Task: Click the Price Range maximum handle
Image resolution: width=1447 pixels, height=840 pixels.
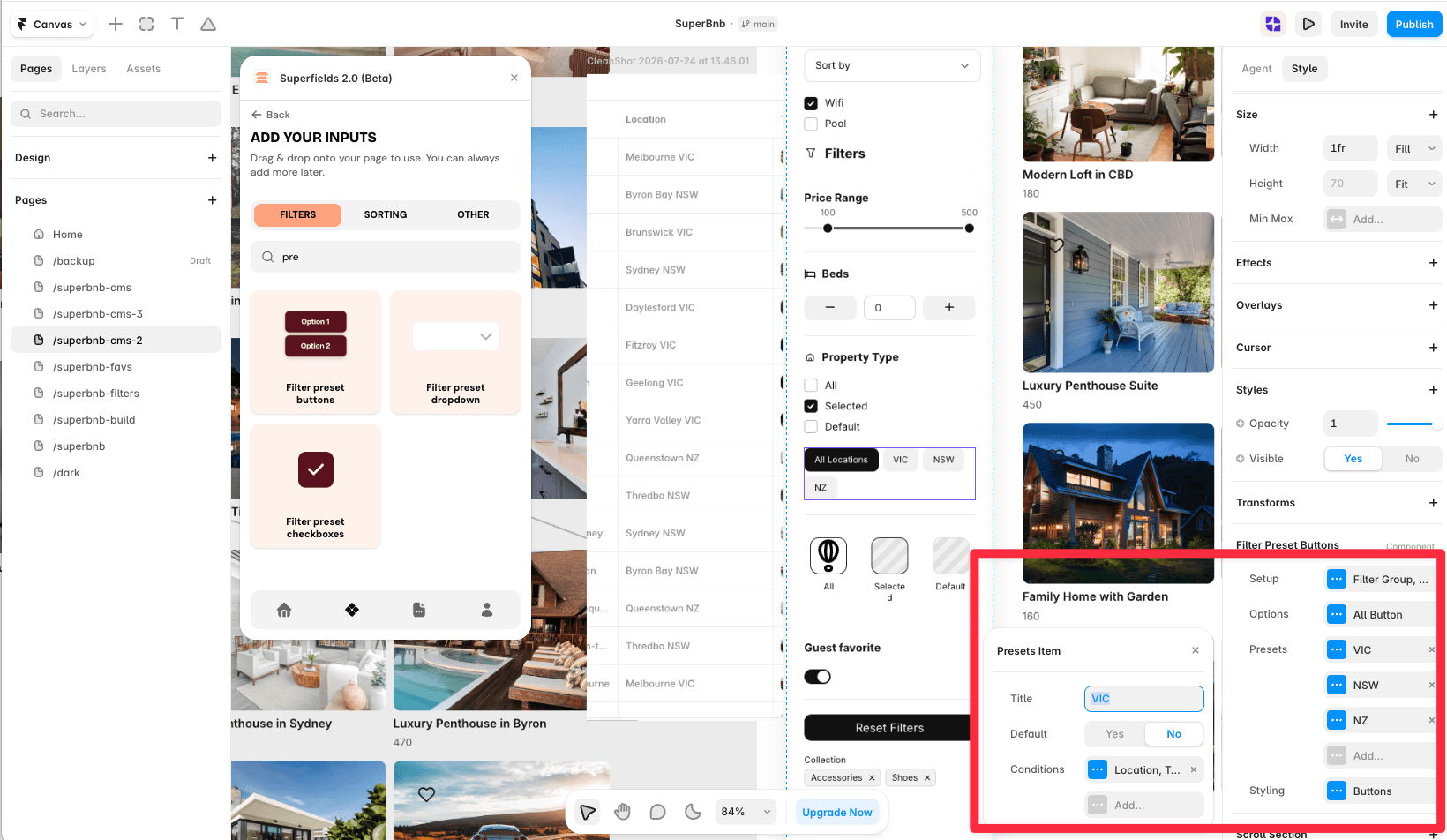Action: (970, 229)
